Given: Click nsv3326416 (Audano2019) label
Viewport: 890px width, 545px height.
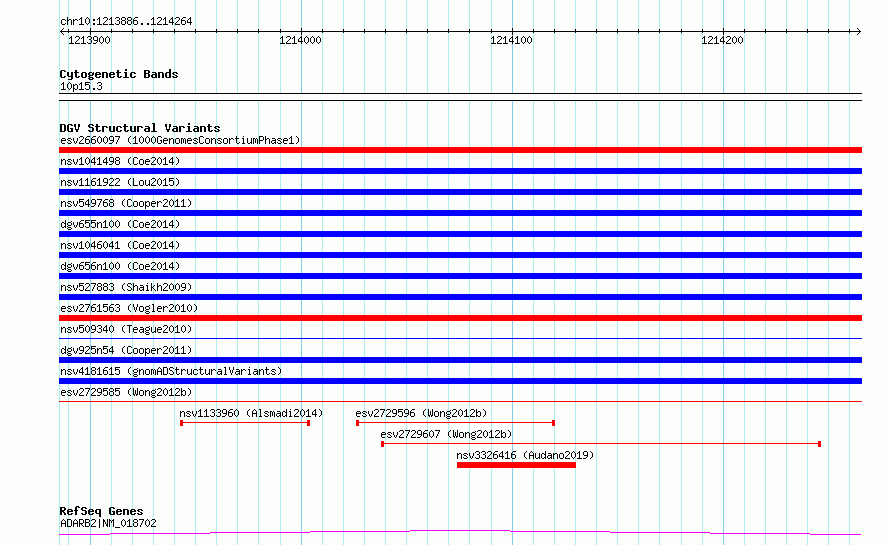Looking at the screenshot, I should click(x=525, y=455).
